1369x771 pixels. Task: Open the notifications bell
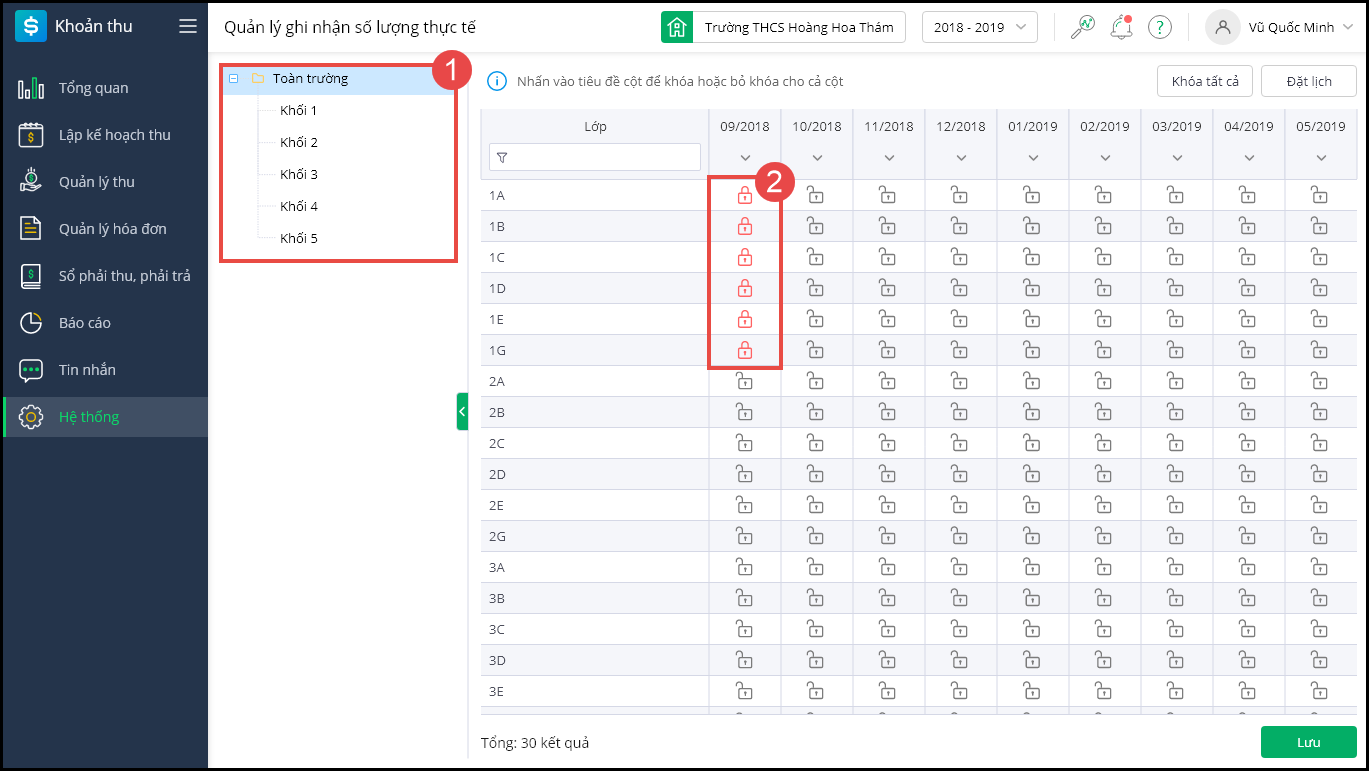[1121, 27]
